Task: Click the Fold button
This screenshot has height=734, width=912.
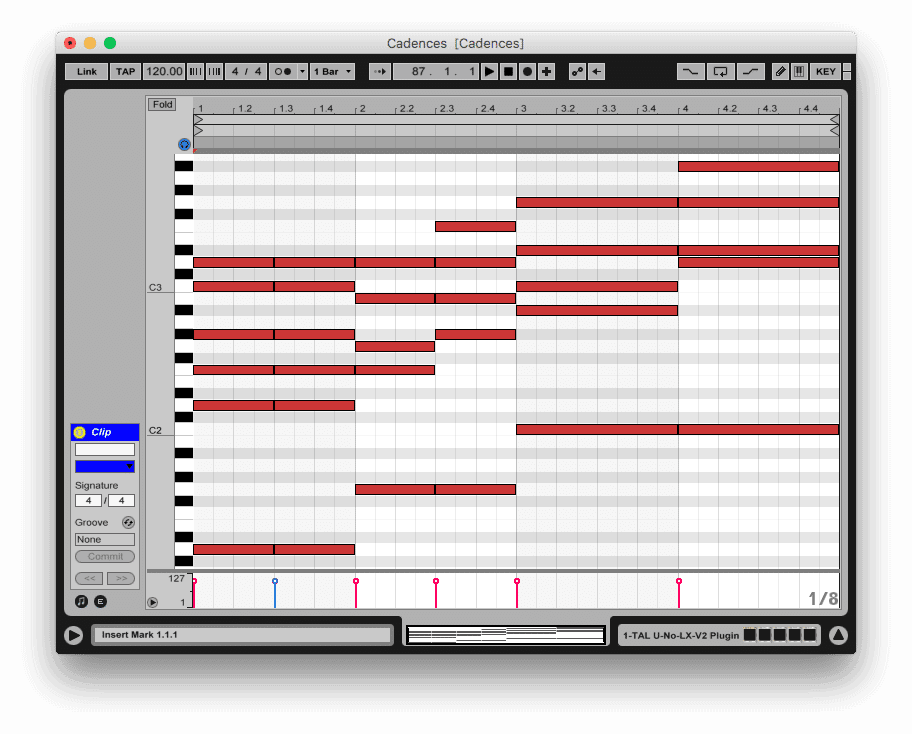Action: click(162, 105)
